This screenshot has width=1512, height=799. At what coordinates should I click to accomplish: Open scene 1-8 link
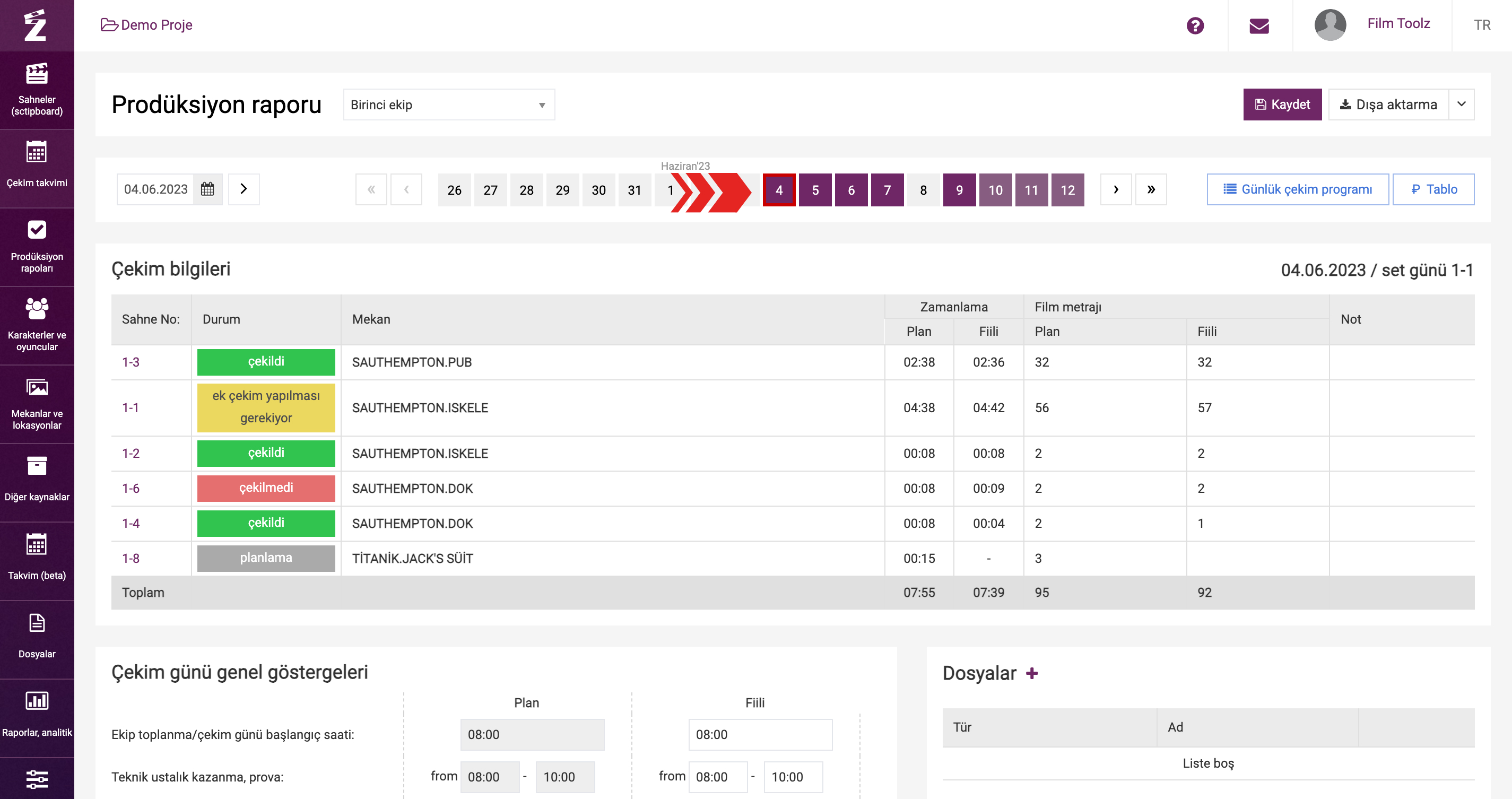click(131, 558)
